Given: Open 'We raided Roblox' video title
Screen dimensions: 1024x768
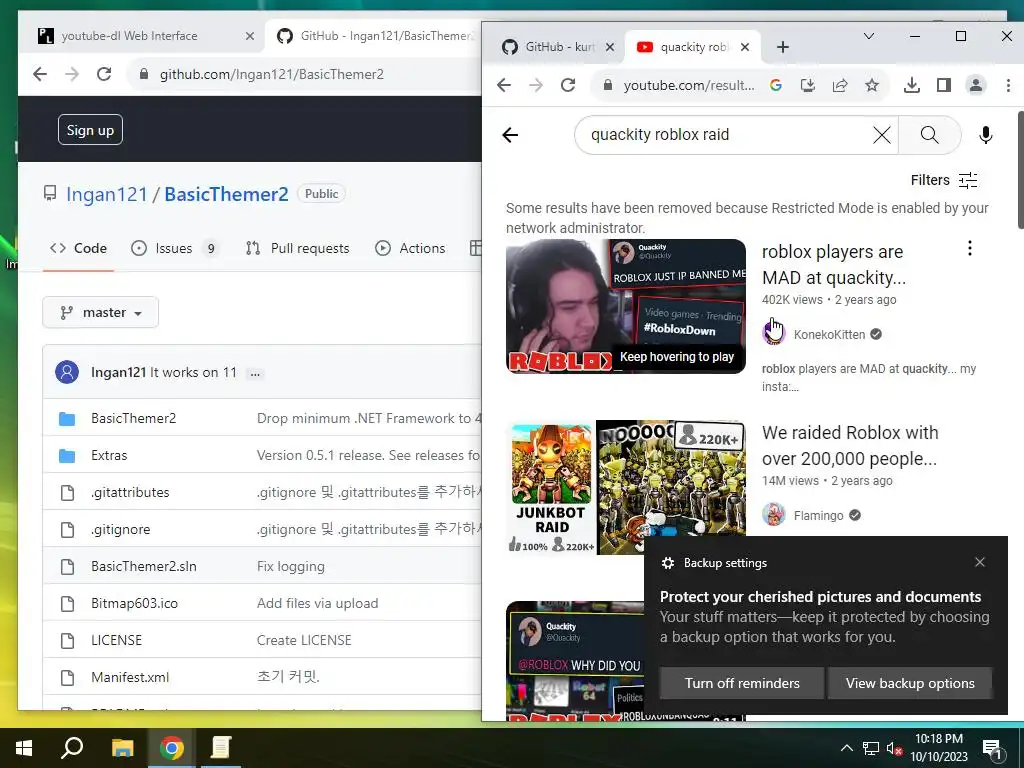Looking at the screenshot, I should 850,445.
